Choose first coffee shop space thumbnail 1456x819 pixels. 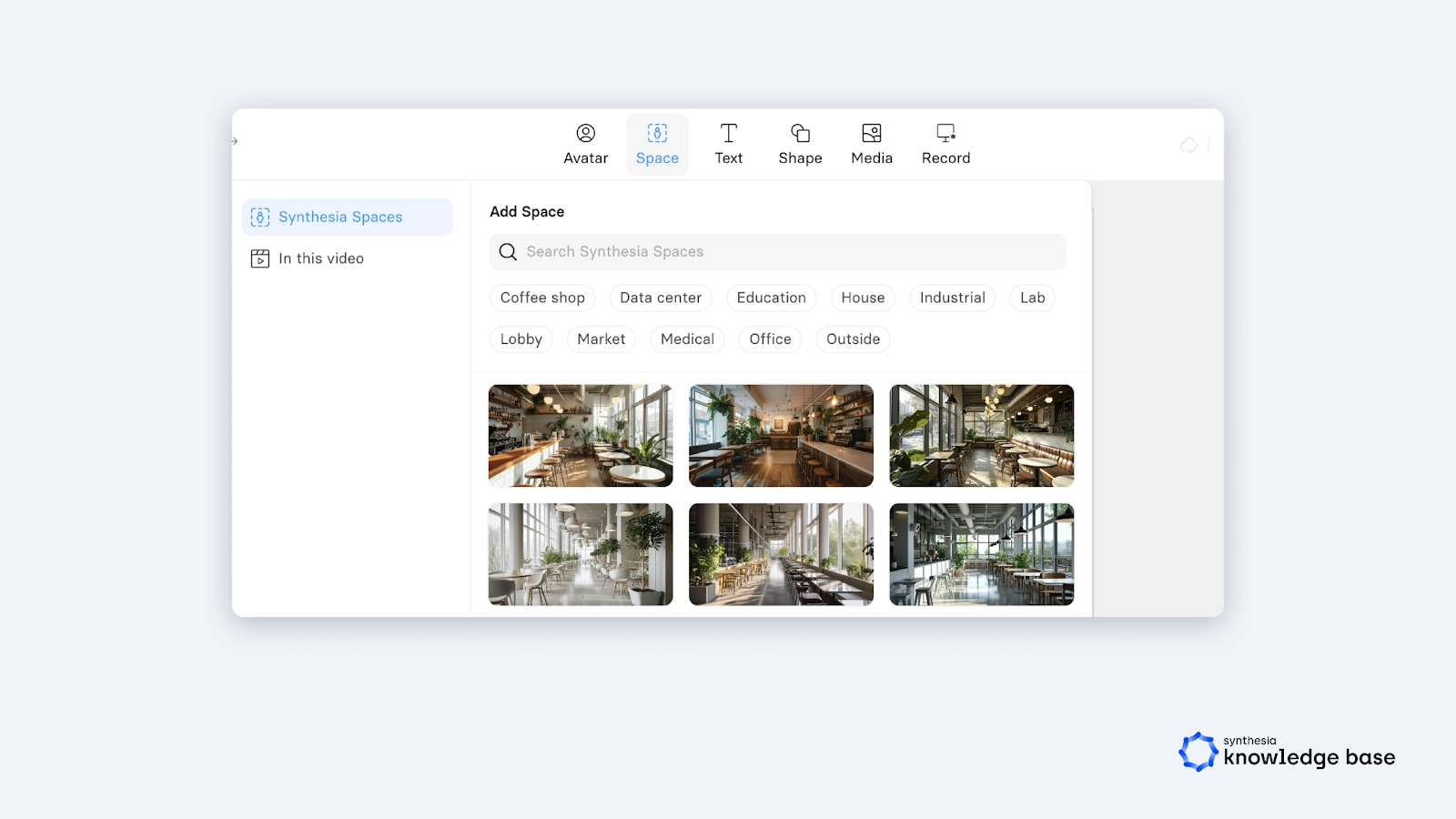581,436
